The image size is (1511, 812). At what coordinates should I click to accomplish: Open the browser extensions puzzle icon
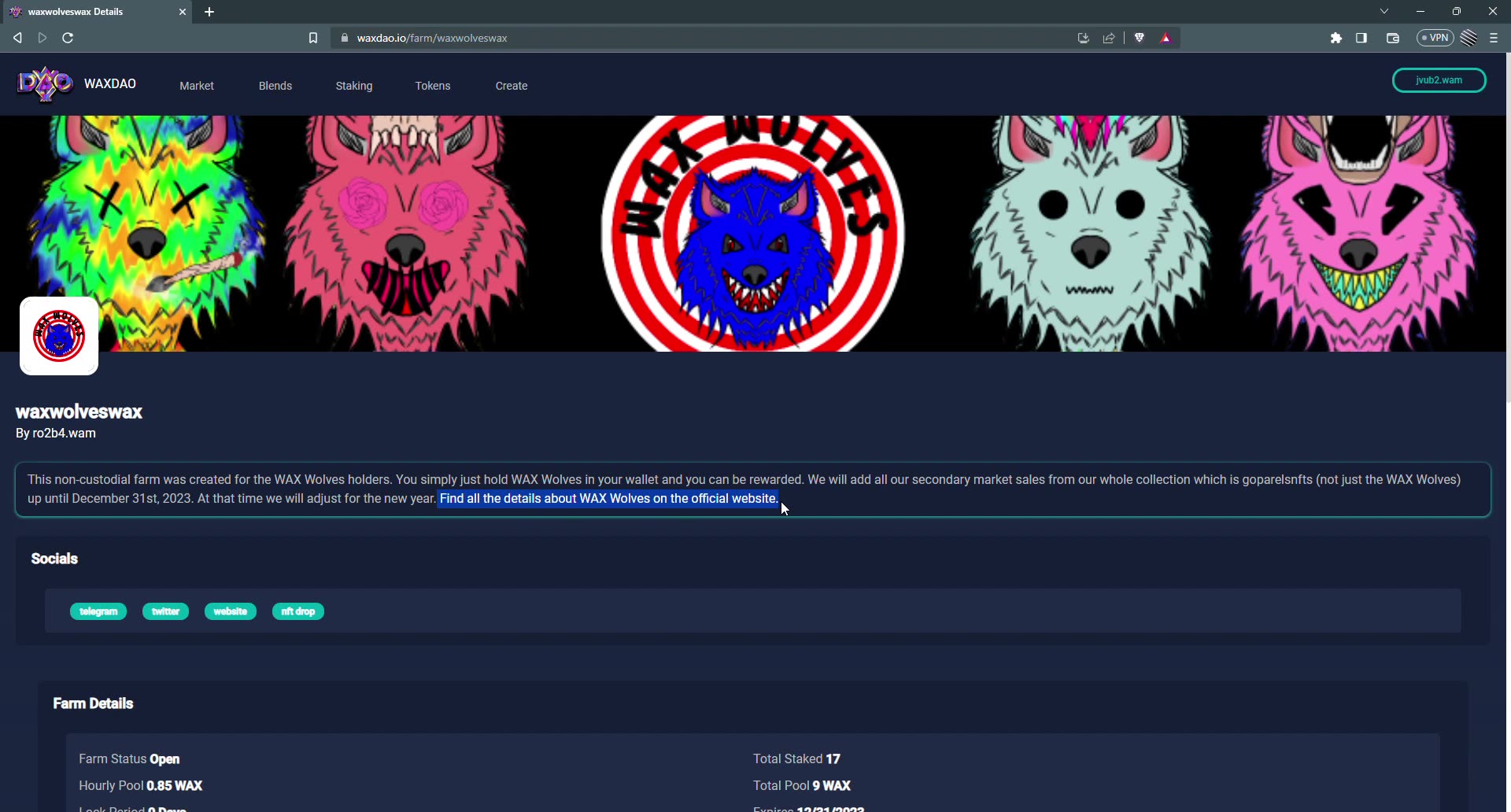1336,38
